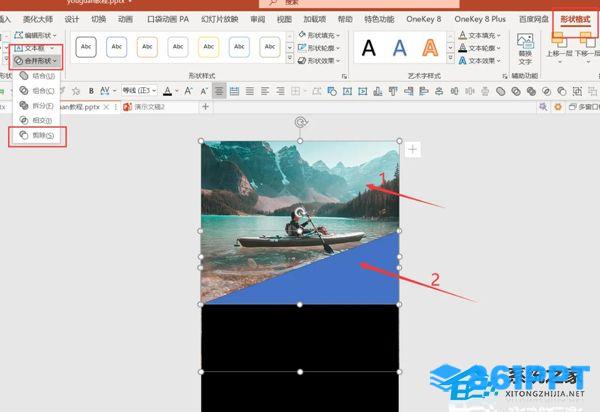Open the 形状填充 shape fill dropdown
Image resolution: width=600 pixels, height=412 pixels.
pyautogui.click(x=319, y=35)
